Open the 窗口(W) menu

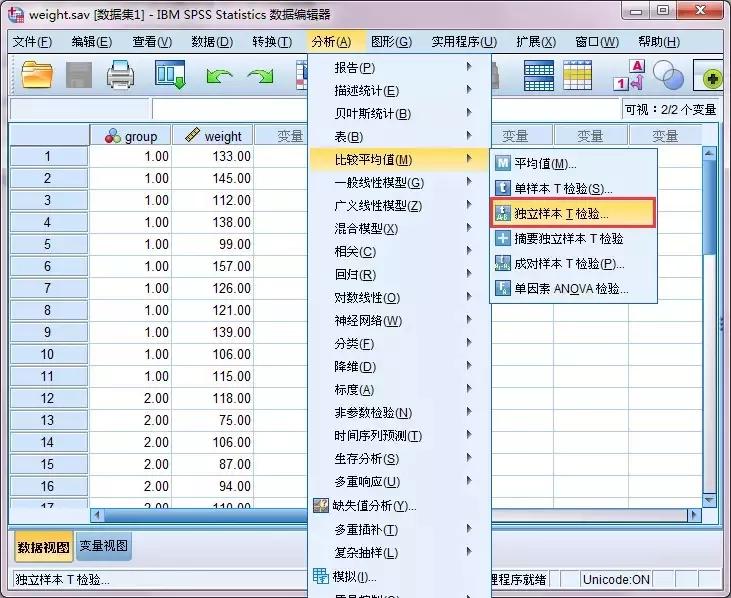click(597, 42)
